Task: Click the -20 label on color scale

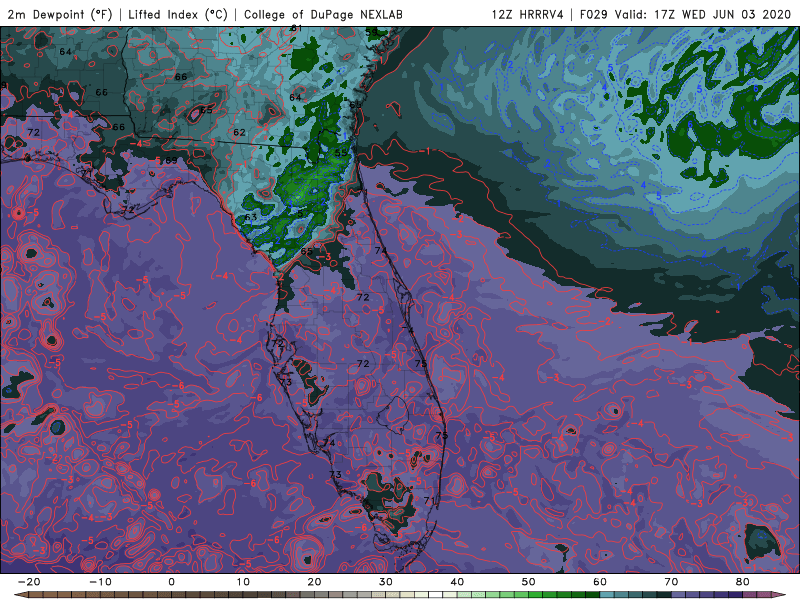Action: (x=29, y=582)
